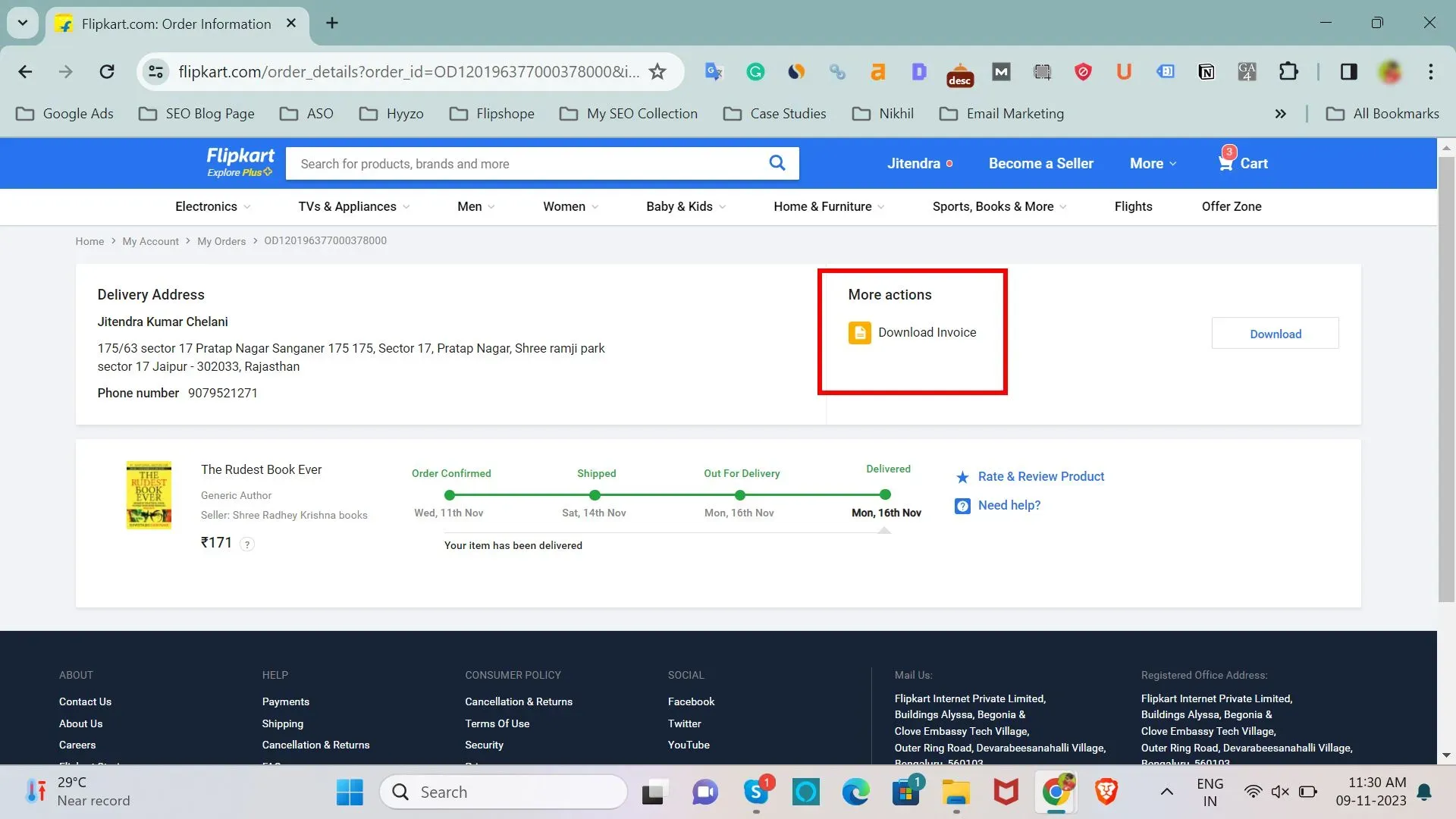The height and width of the screenshot is (819, 1456).
Task: Select the Flights menu tab
Action: [1133, 206]
